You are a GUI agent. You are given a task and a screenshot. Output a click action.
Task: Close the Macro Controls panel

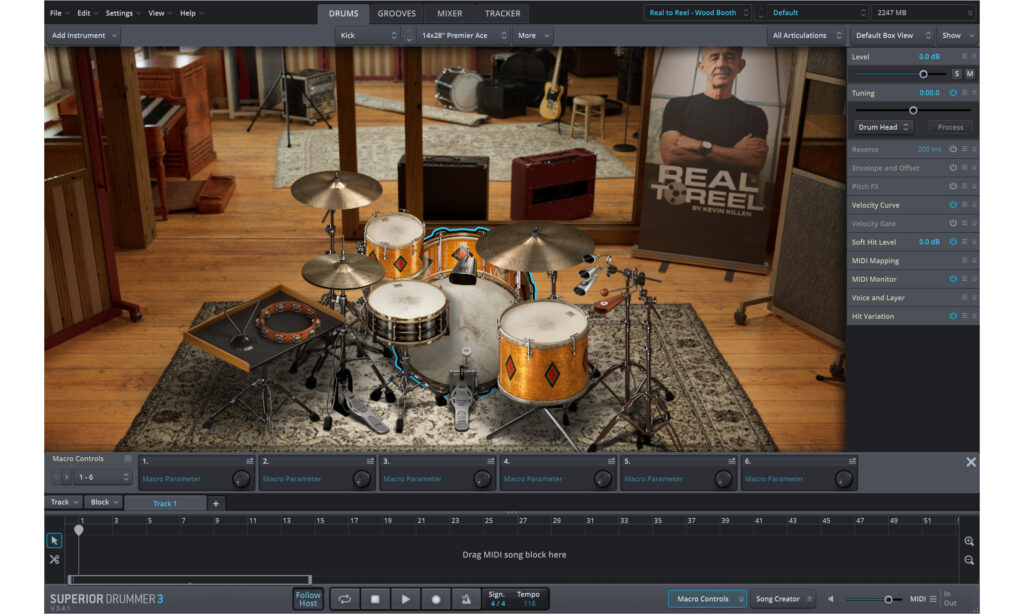(971, 462)
